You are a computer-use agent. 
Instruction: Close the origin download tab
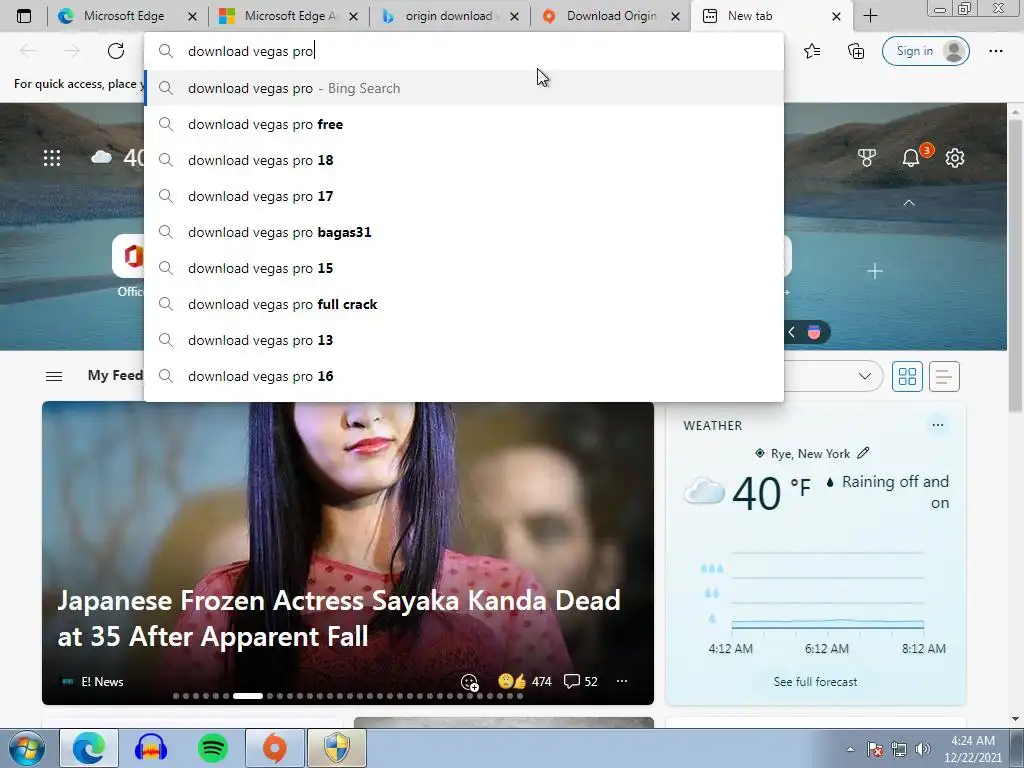click(515, 16)
